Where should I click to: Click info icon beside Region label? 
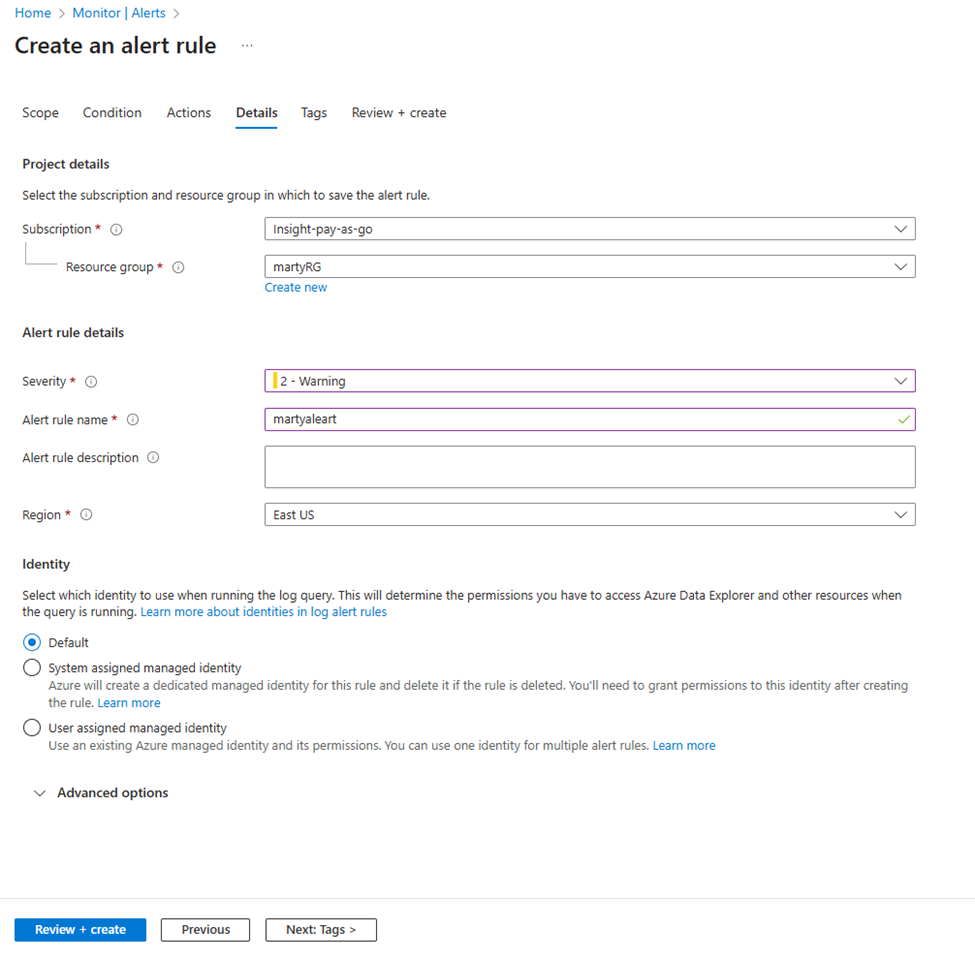tap(86, 515)
